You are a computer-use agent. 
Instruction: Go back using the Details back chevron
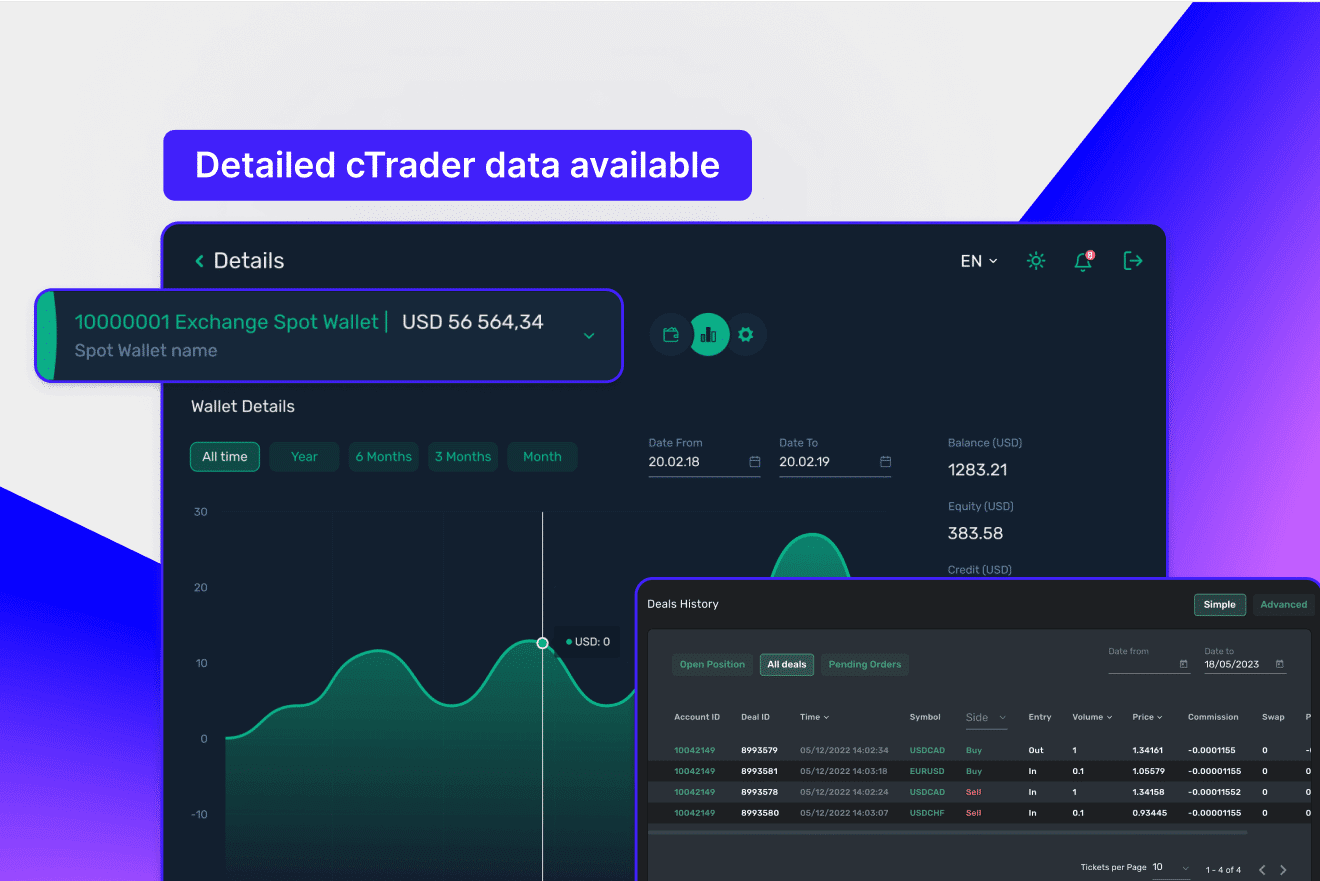[x=199, y=261]
